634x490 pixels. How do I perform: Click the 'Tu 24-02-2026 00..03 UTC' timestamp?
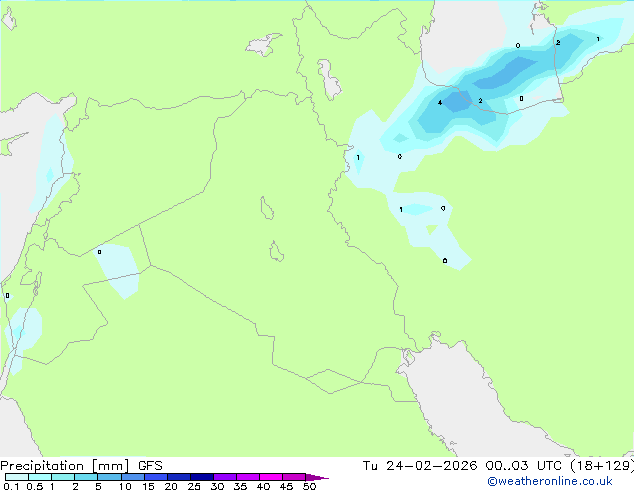pos(464,466)
